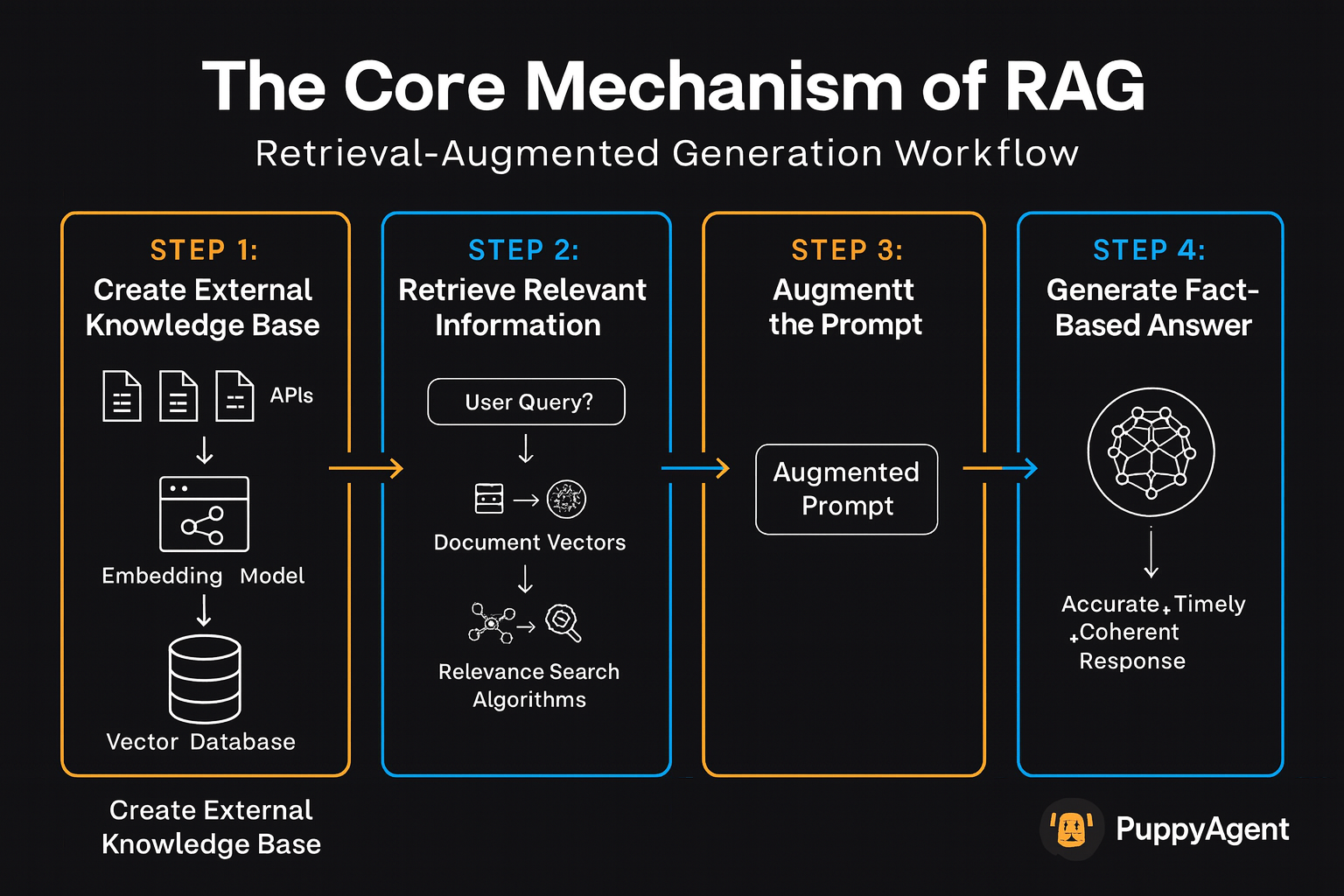Click the Relevance Search Algorithms label
The image size is (1344, 896).
point(528,685)
